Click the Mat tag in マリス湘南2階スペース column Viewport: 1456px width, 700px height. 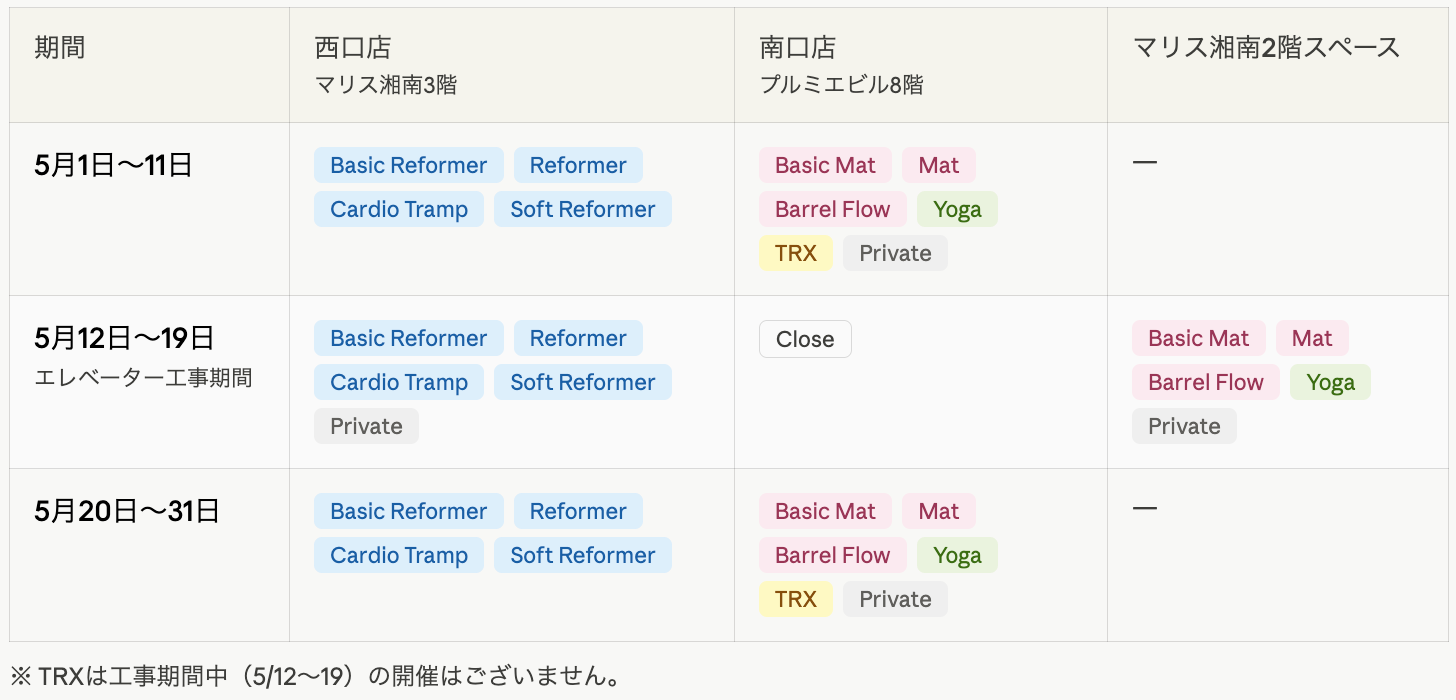(x=1311, y=338)
